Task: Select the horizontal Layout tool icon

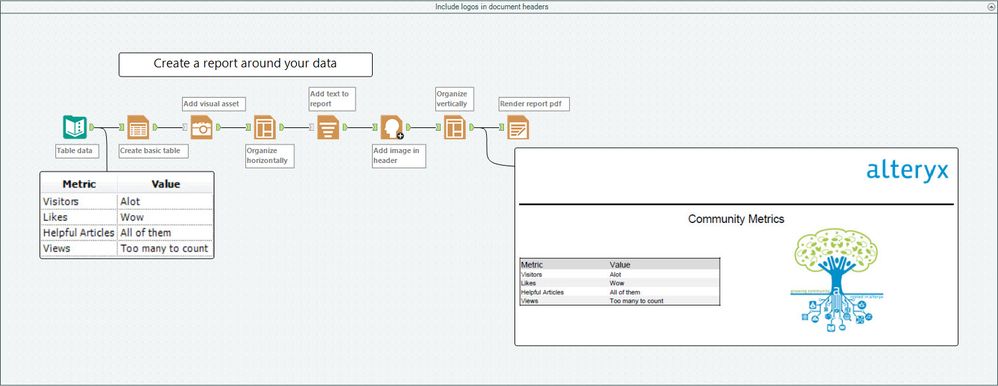Action: point(265,127)
